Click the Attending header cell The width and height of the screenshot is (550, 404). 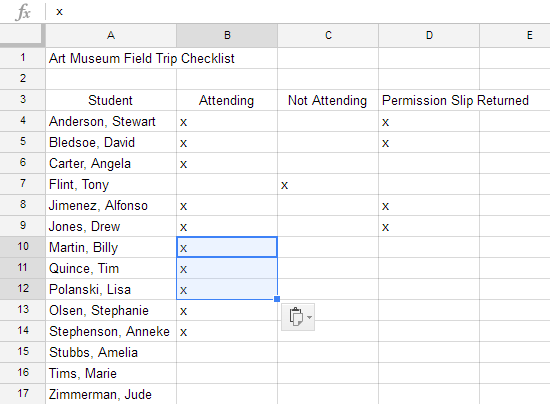click(x=227, y=100)
